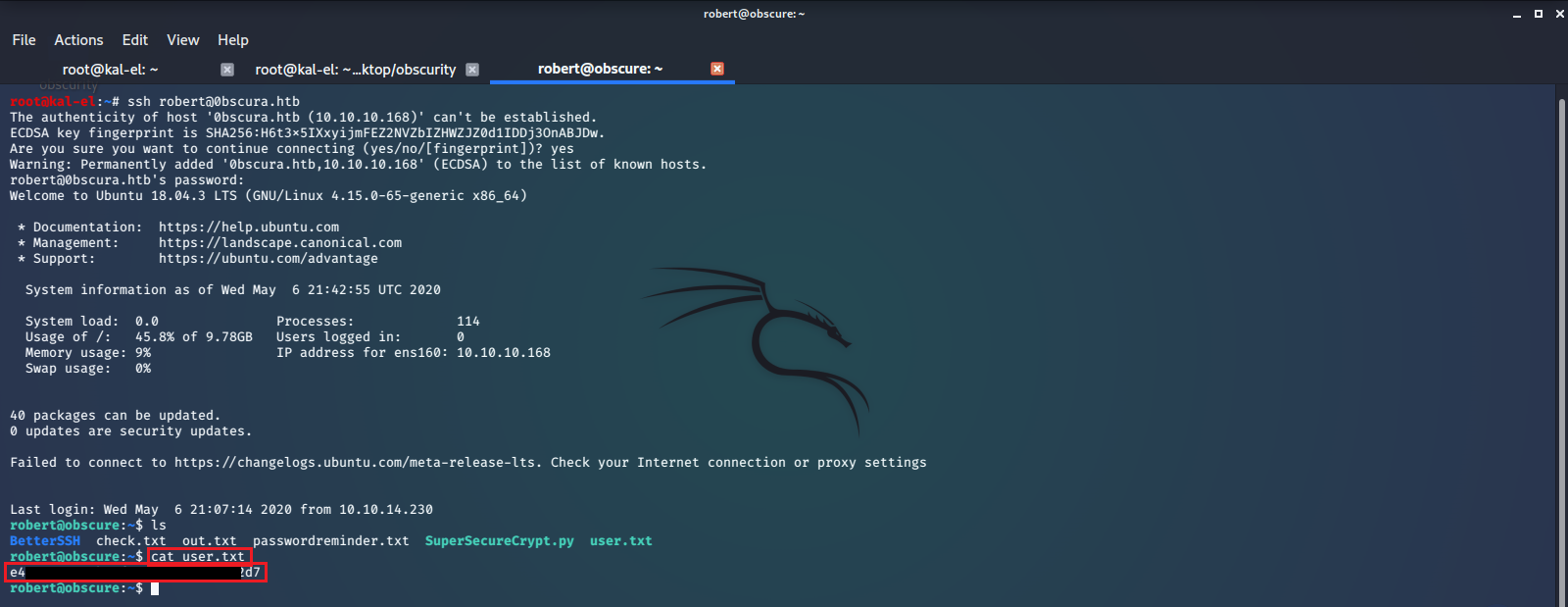Click the https://landscape.canonical.com management URL

[x=280, y=243]
